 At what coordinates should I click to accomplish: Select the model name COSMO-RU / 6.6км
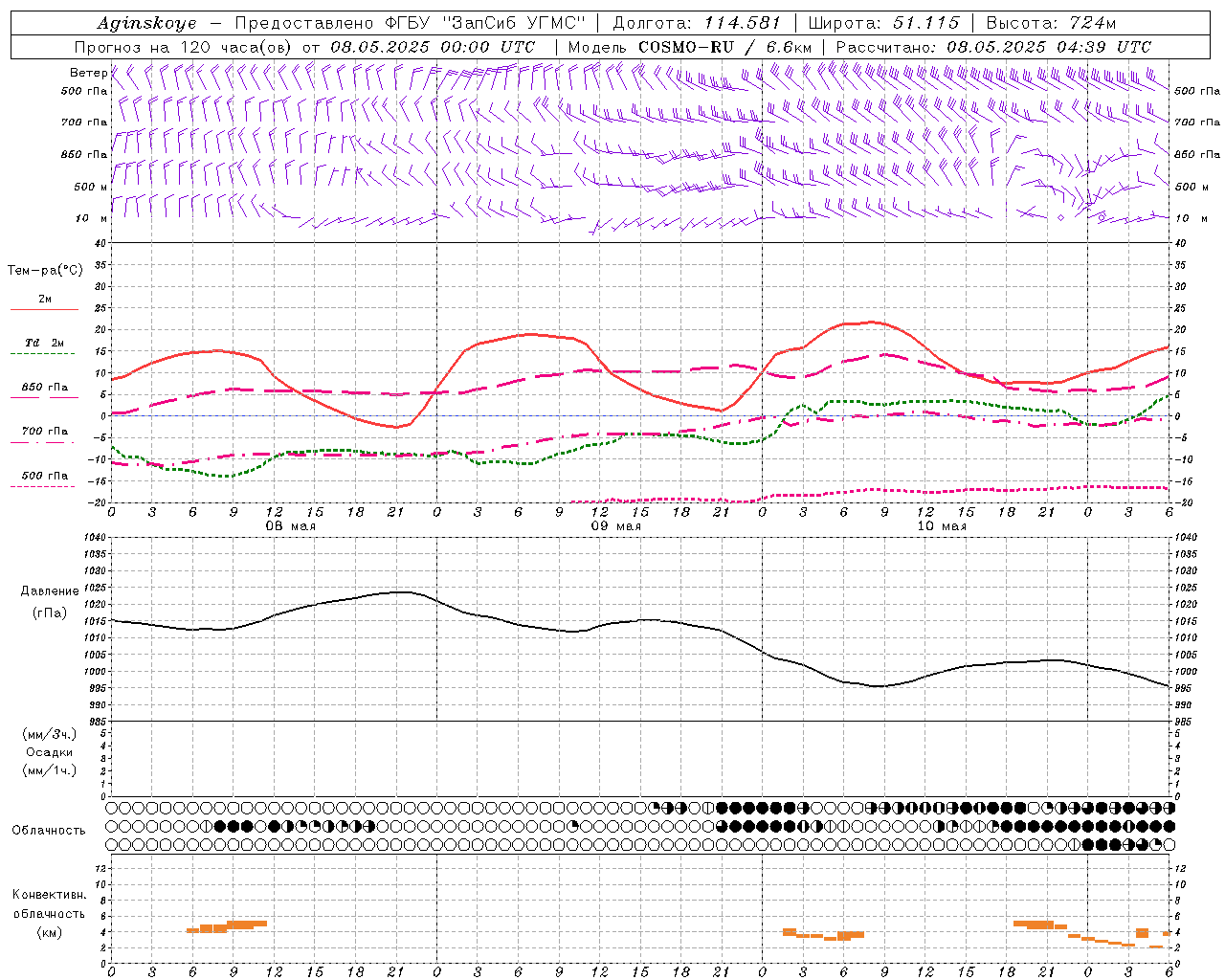click(x=724, y=47)
